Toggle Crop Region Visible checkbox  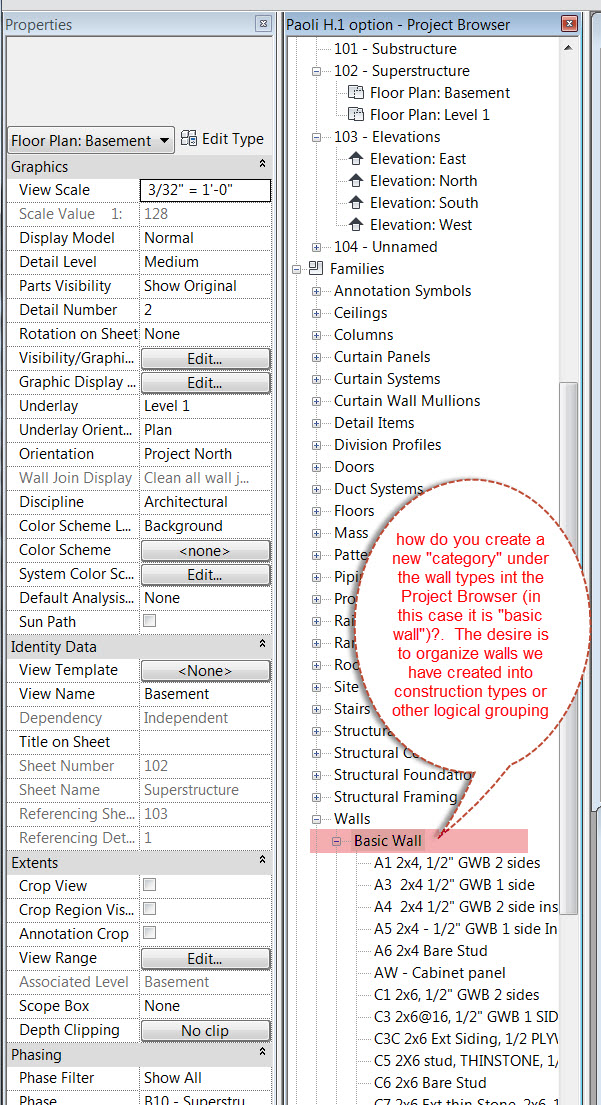(149, 908)
